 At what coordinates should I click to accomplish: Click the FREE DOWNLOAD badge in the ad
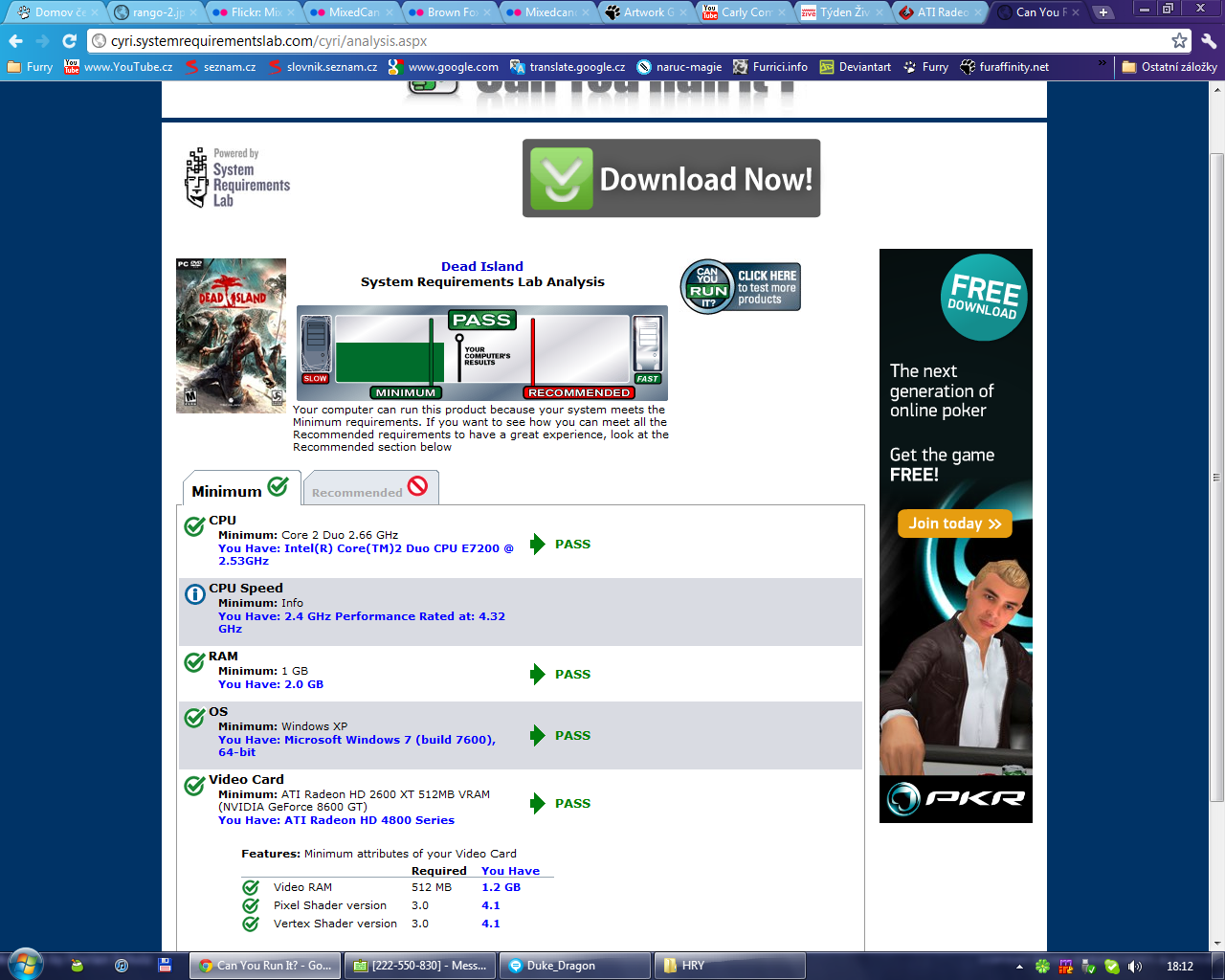984,297
